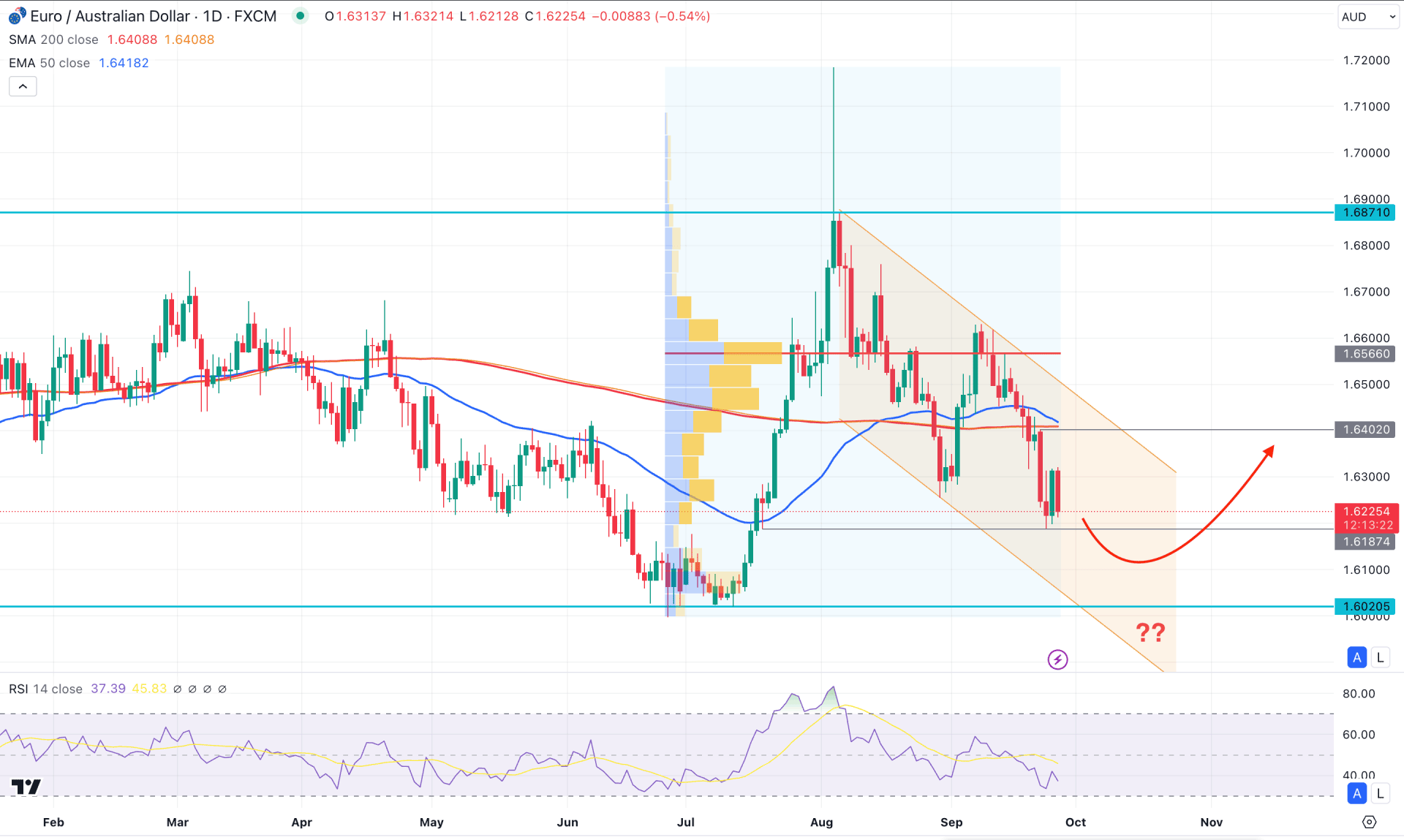Toggle auto scale on the RSI pane
The image size is (1404, 840).
point(1357,792)
